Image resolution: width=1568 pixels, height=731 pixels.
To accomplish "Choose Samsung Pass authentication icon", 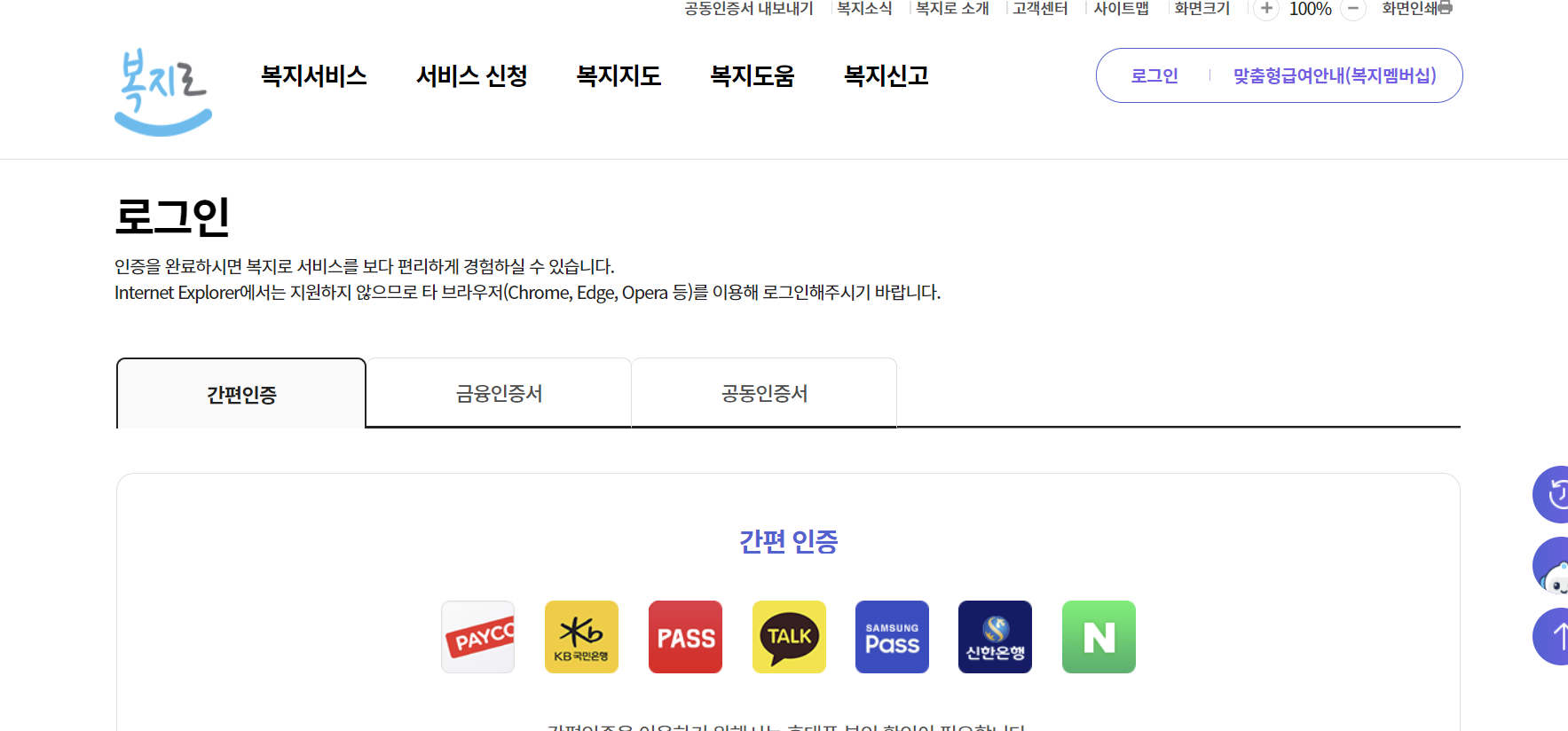I will pos(892,637).
